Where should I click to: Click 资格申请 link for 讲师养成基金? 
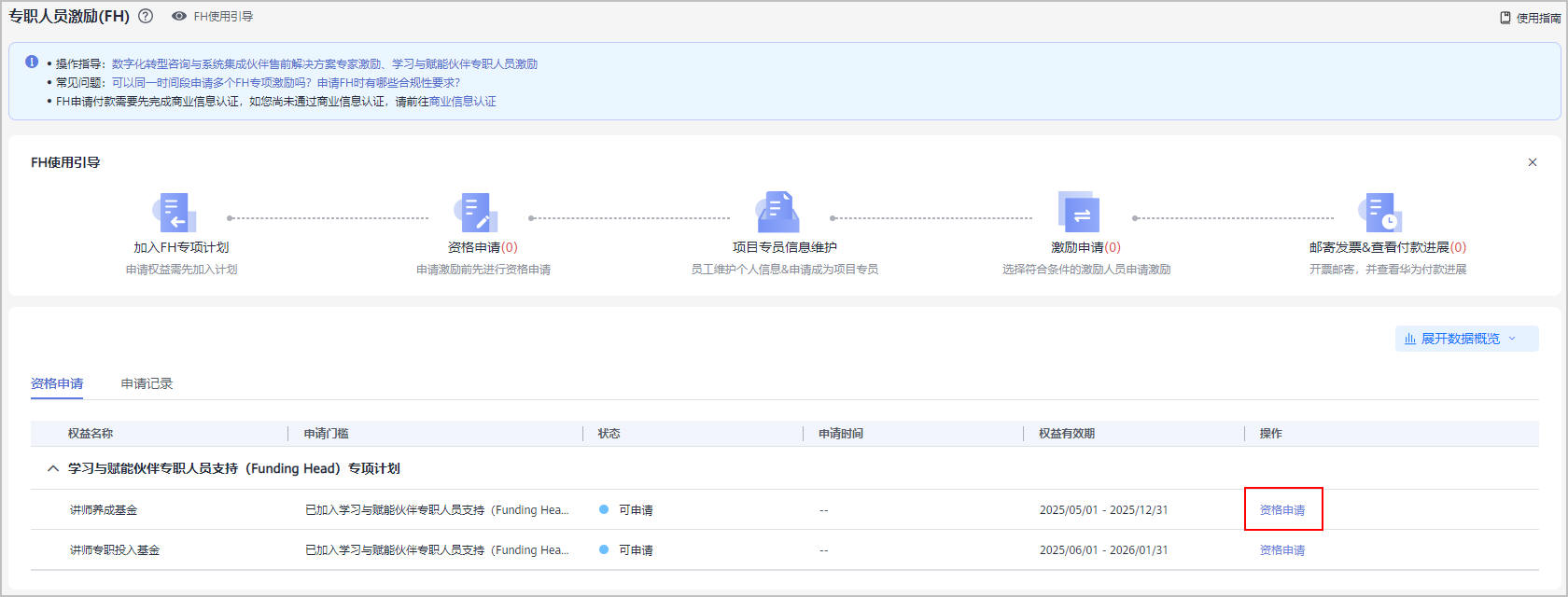(x=1282, y=510)
